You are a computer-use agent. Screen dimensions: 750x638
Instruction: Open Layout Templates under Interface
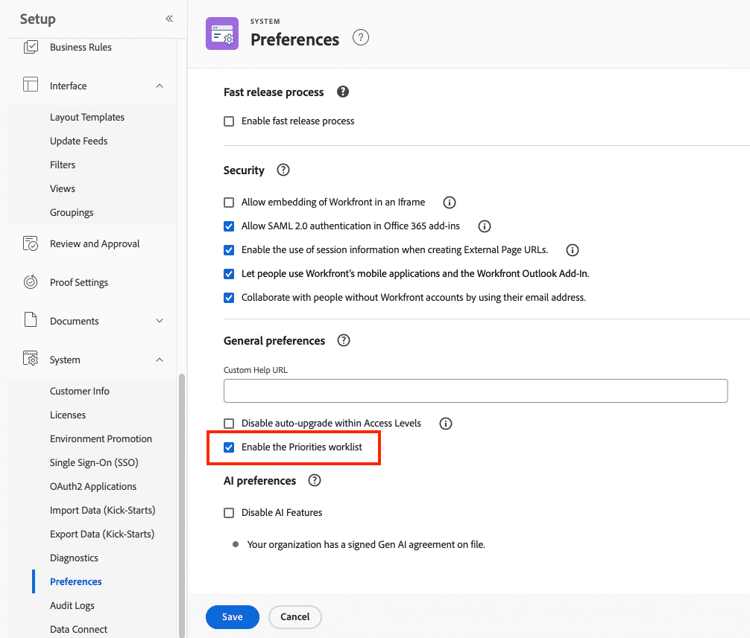click(87, 117)
